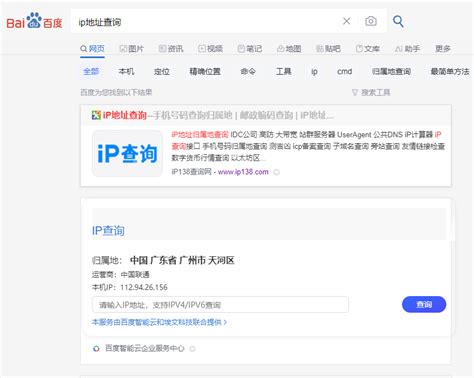
Task: Select the ip filter chip
Action: (314, 72)
